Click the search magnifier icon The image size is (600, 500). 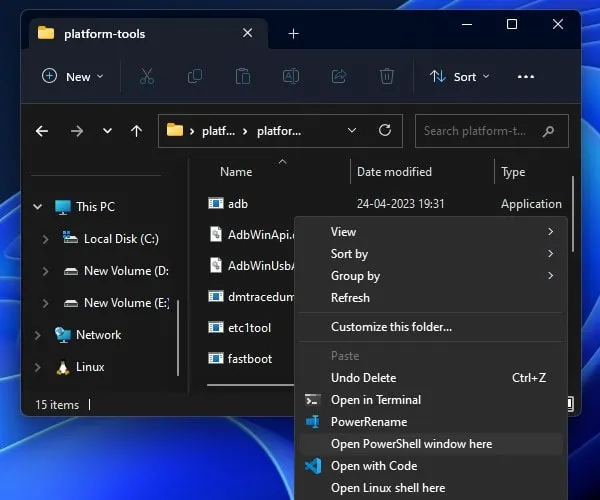tap(548, 131)
